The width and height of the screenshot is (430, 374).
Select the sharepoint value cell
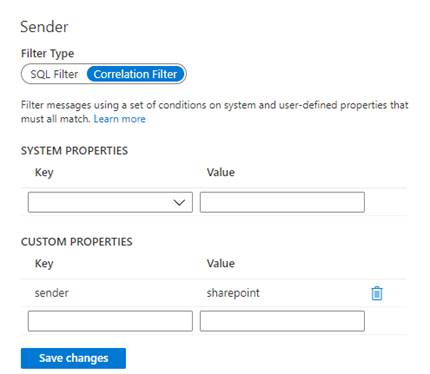pos(233,293)
